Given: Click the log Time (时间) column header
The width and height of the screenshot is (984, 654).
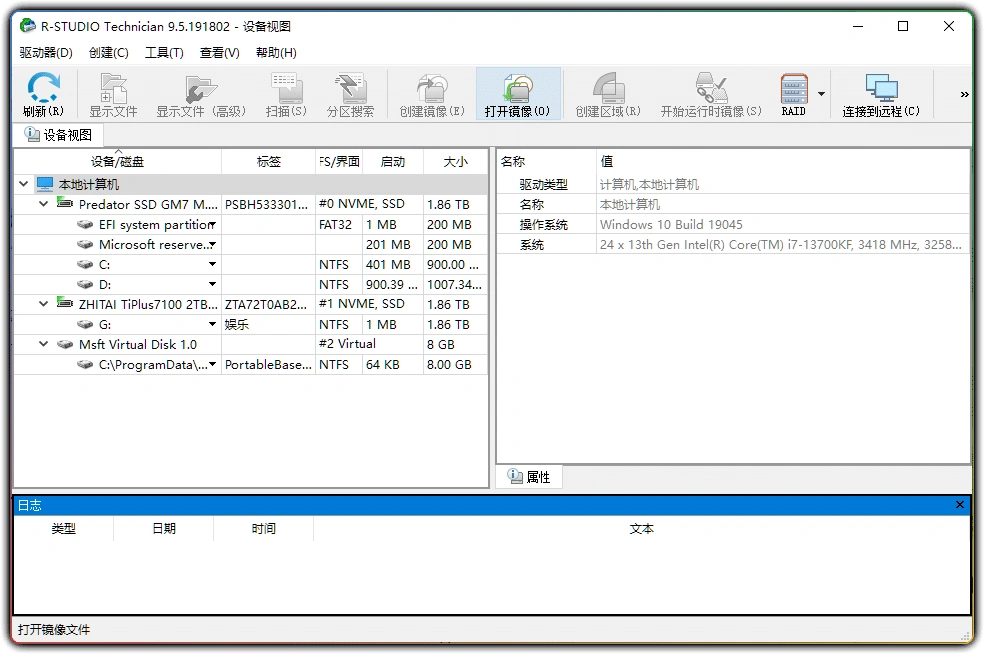Looking at the screenshot, I should (264, 529).
